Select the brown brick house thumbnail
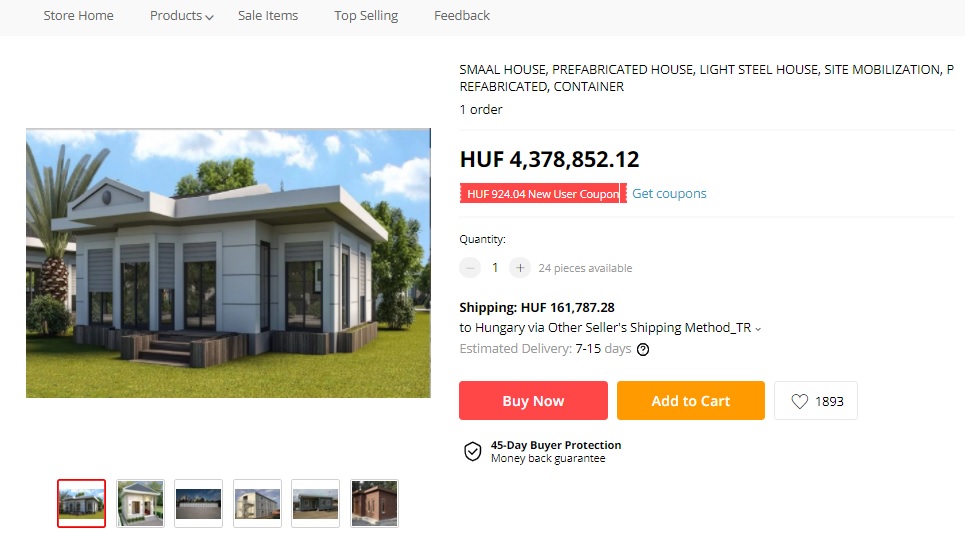 (374, 503)
